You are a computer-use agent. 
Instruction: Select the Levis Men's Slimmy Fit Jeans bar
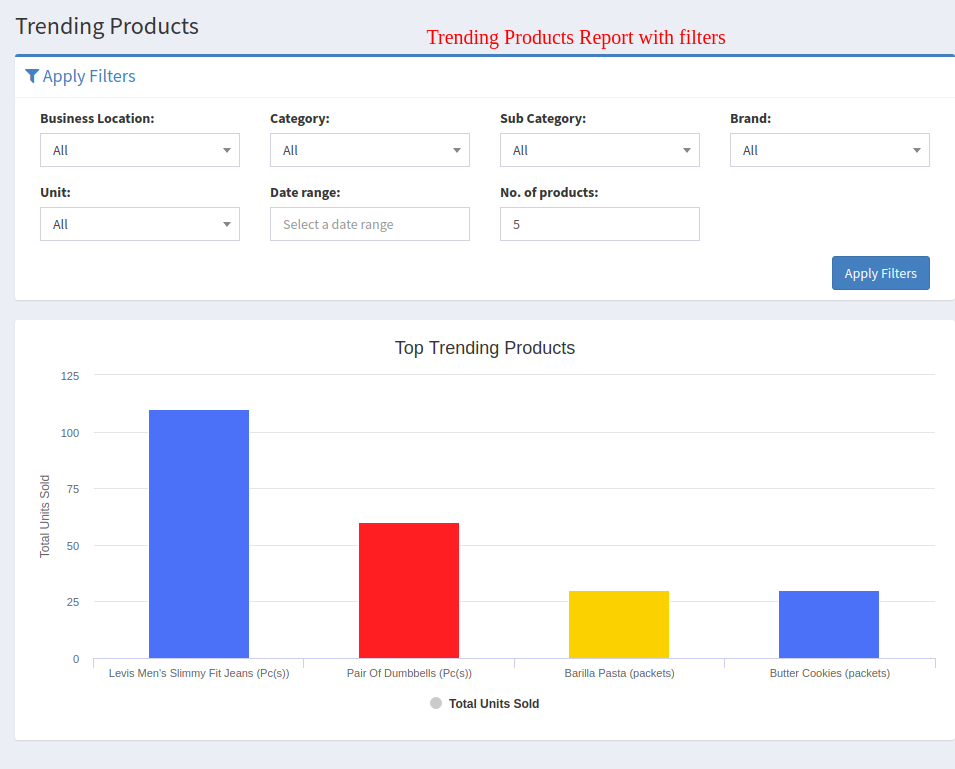[199, 534]
